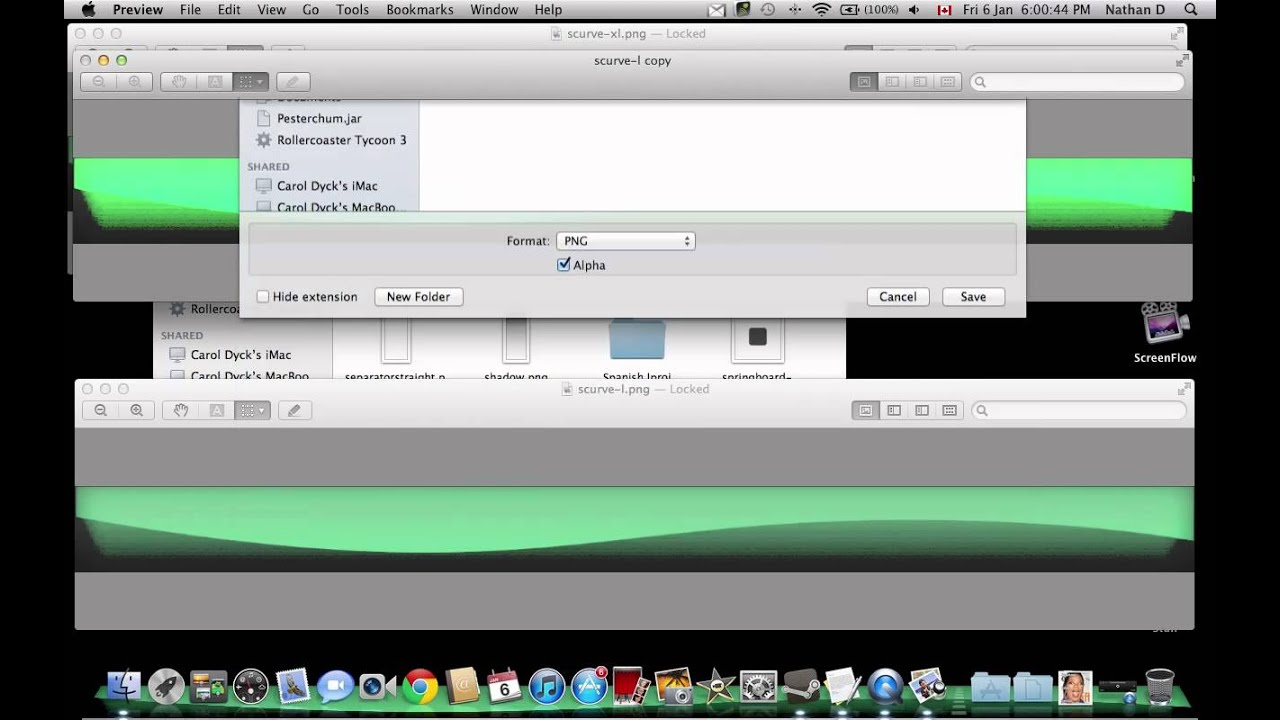Open Trash in the Dock
This screenshot has height=720, width=1280.
1159,687
